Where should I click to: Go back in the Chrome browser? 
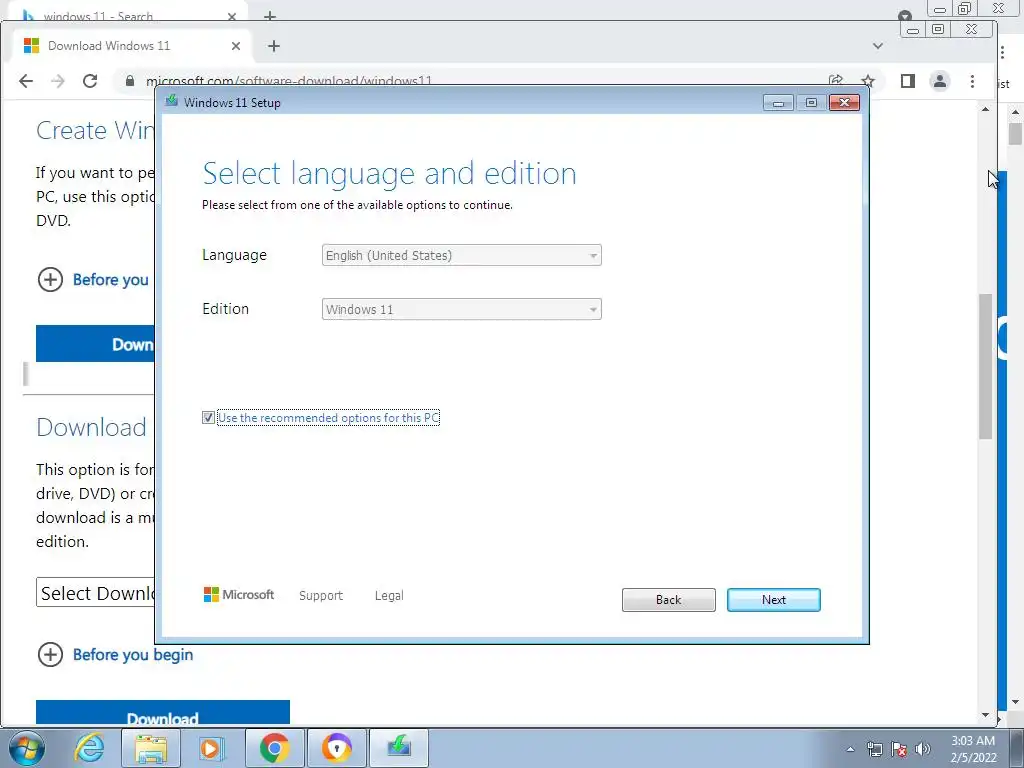26,81
